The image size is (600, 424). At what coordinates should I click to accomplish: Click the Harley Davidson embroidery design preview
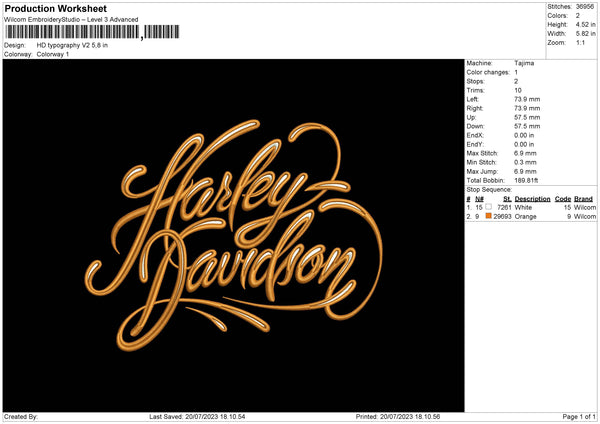[233, 235]
